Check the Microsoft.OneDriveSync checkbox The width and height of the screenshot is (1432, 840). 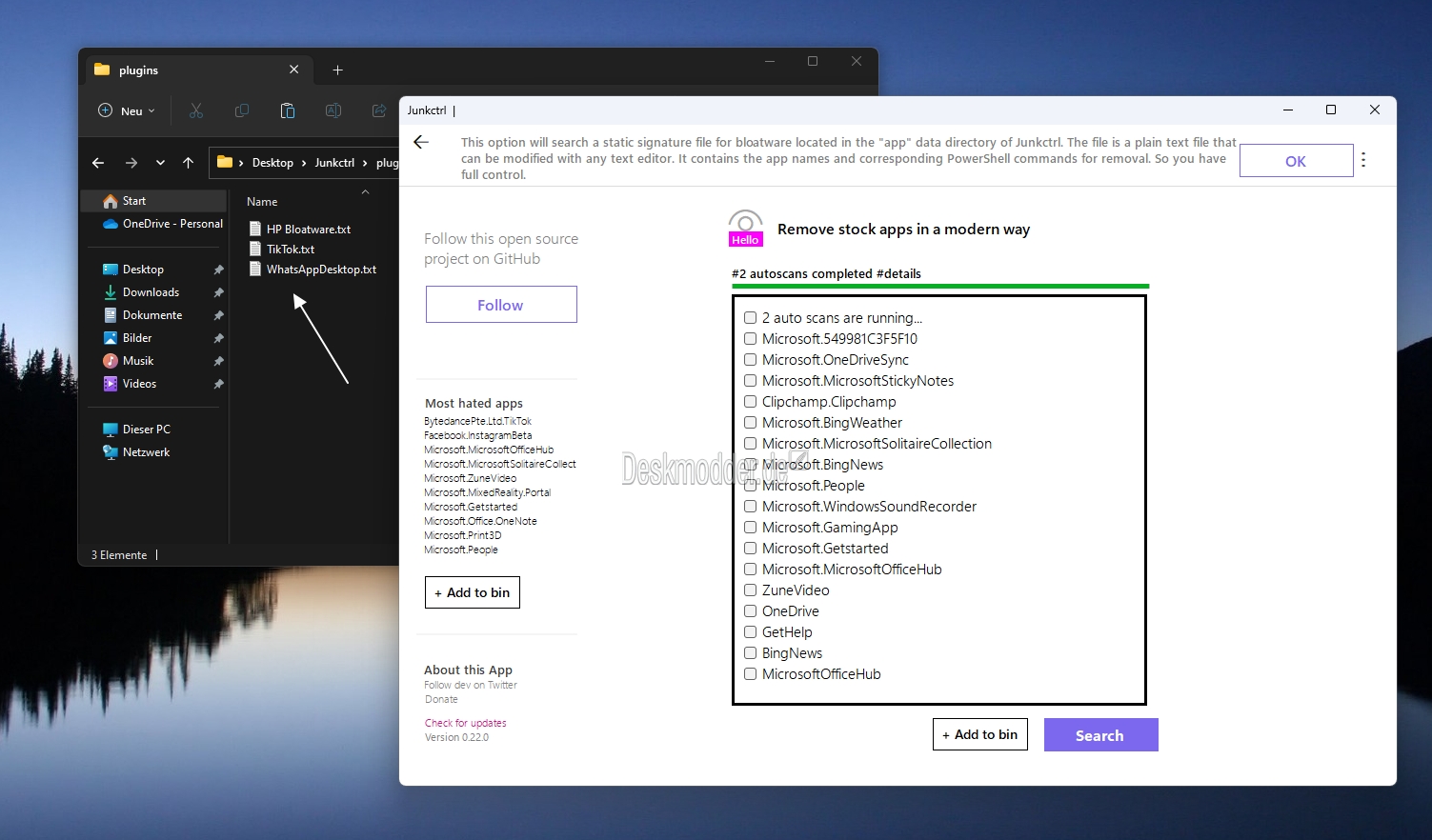[751, 360]
